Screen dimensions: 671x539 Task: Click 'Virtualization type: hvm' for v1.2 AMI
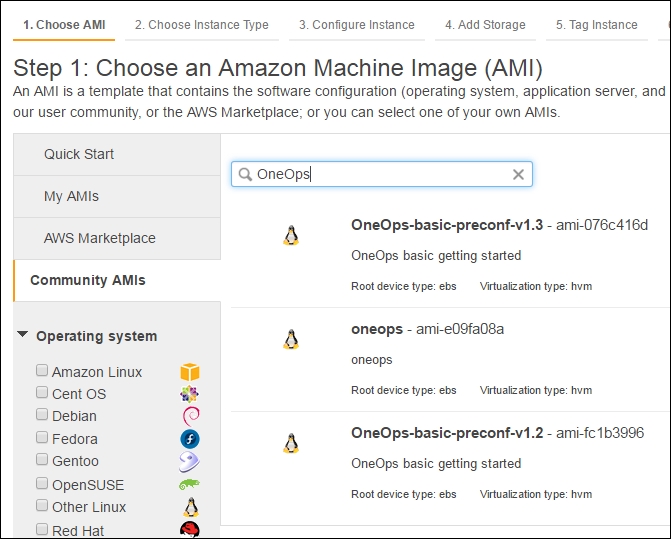tap(536, 494)
